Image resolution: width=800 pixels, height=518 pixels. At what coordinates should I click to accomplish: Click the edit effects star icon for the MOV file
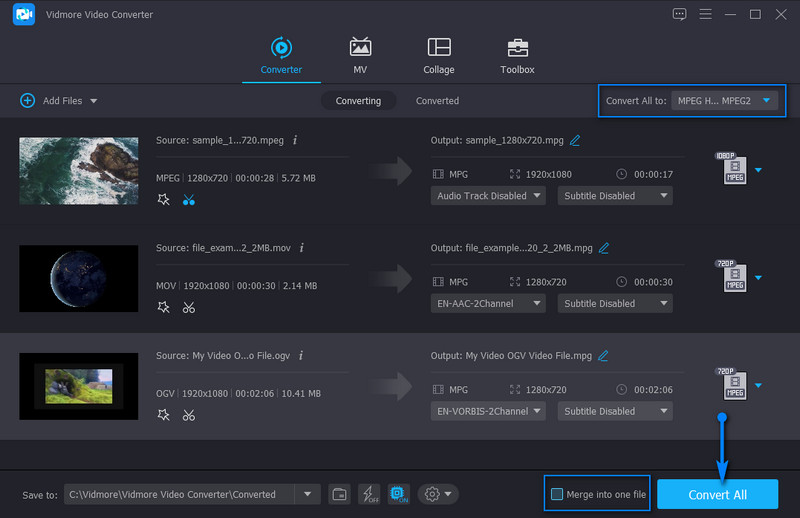[164, 307]
